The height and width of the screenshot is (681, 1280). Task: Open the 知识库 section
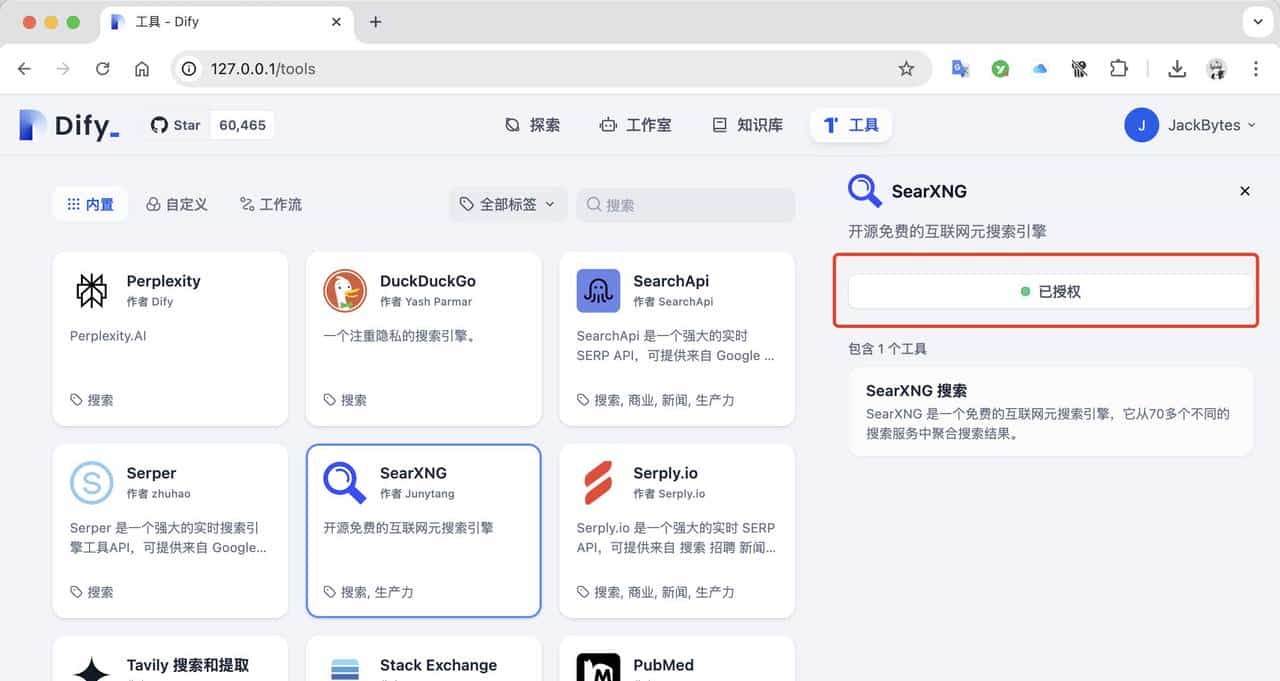[746, 124]
